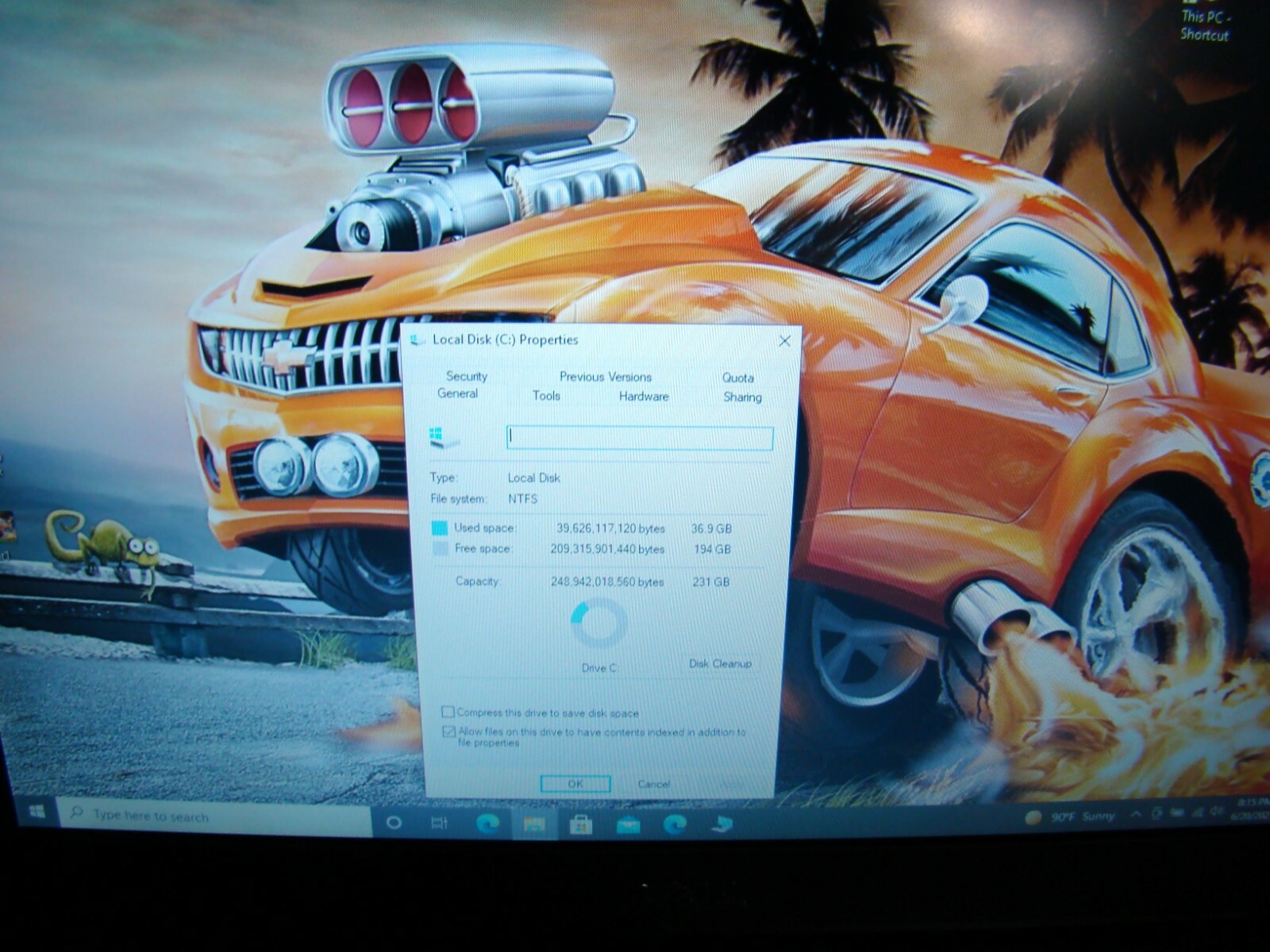This screenshot has height=952, width=1270.
Task: Click the clock in the system tray
Action: click(x=1250, y=811)
